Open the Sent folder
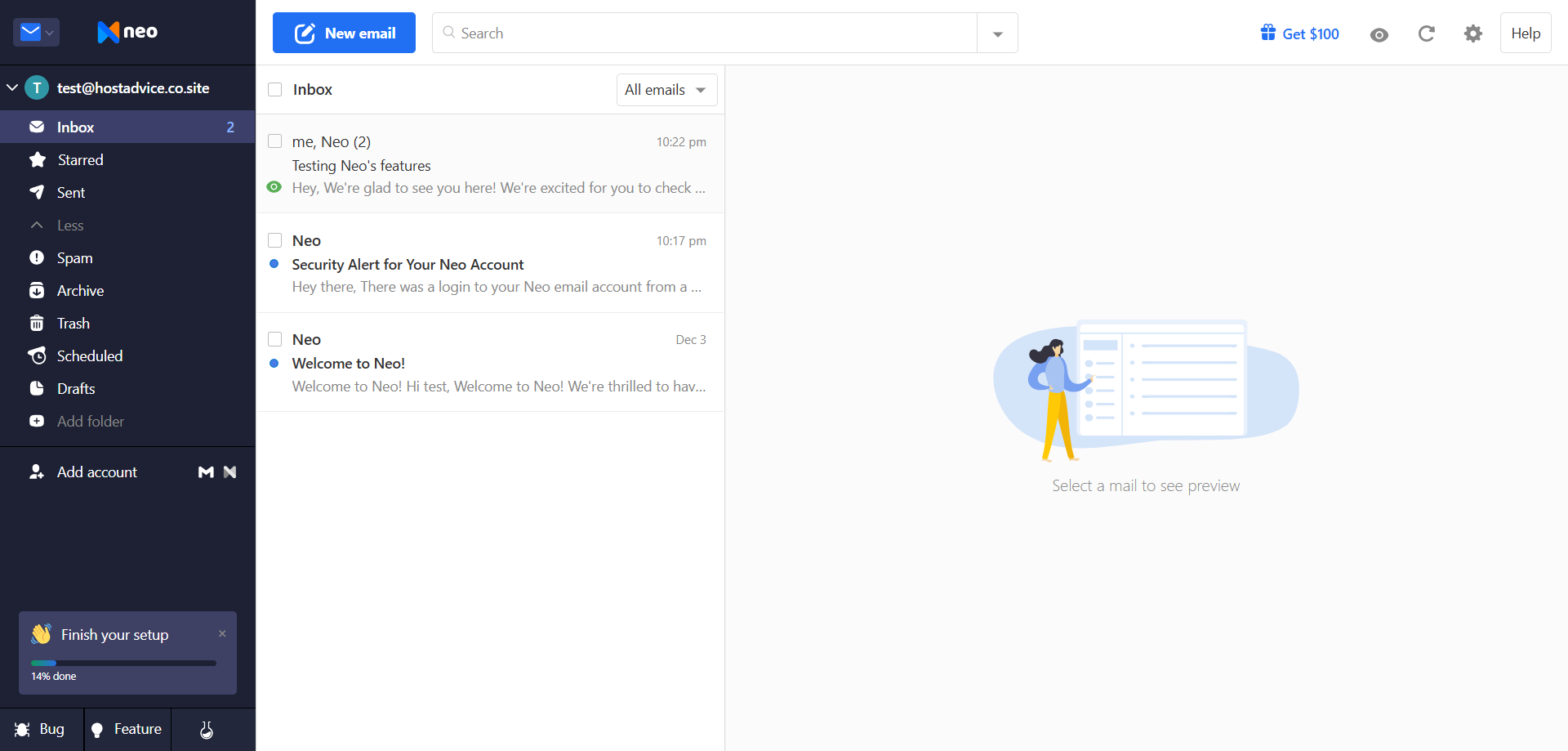Viewport: 1568px width, 751px height. point(127,192)
